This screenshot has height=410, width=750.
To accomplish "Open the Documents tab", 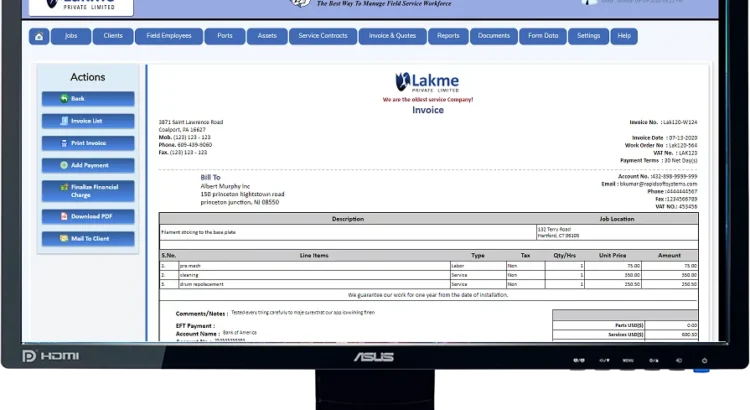I will pos(494,36).
